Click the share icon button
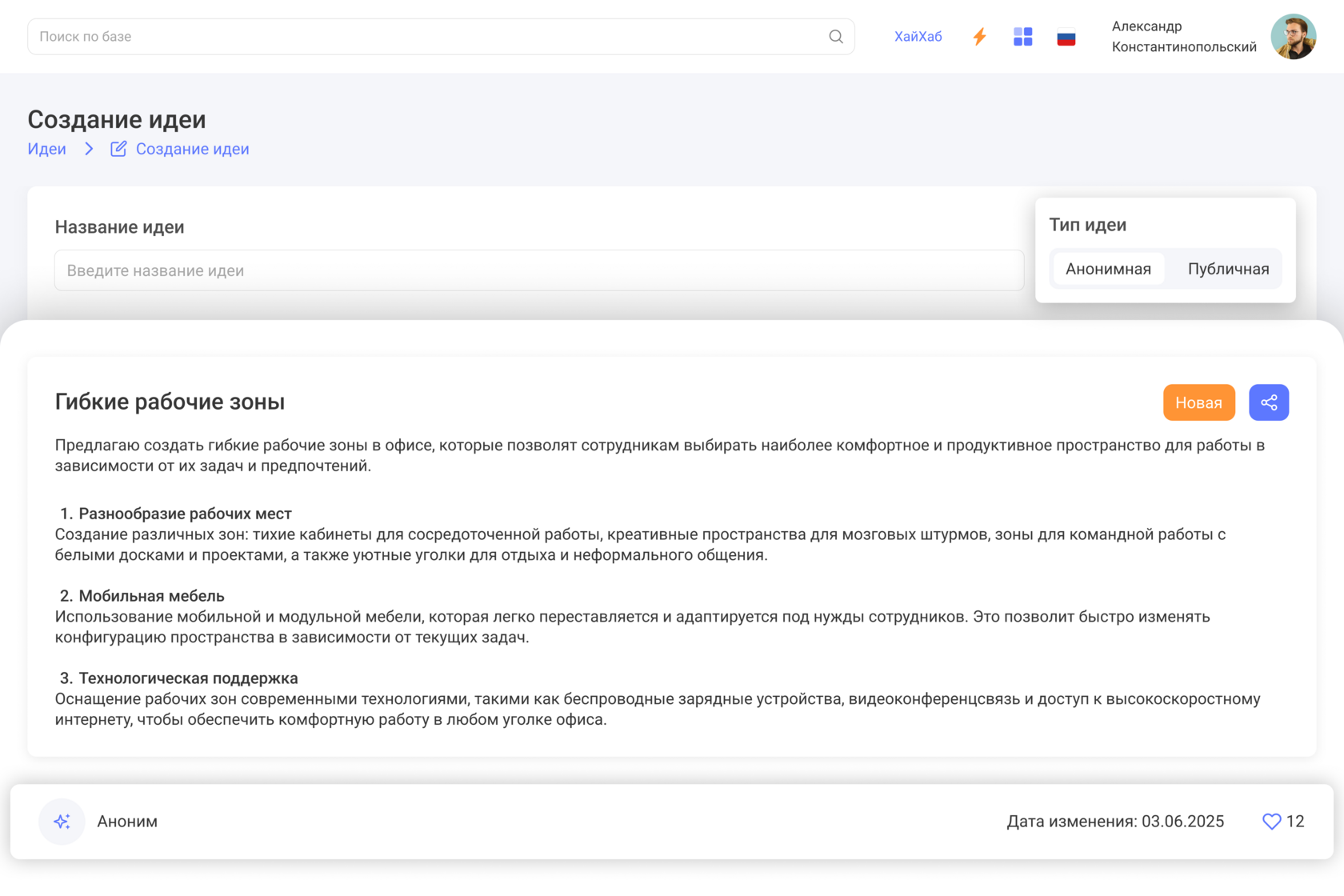The height and width of the screenshot is (896, 1344). [1268, 402]
